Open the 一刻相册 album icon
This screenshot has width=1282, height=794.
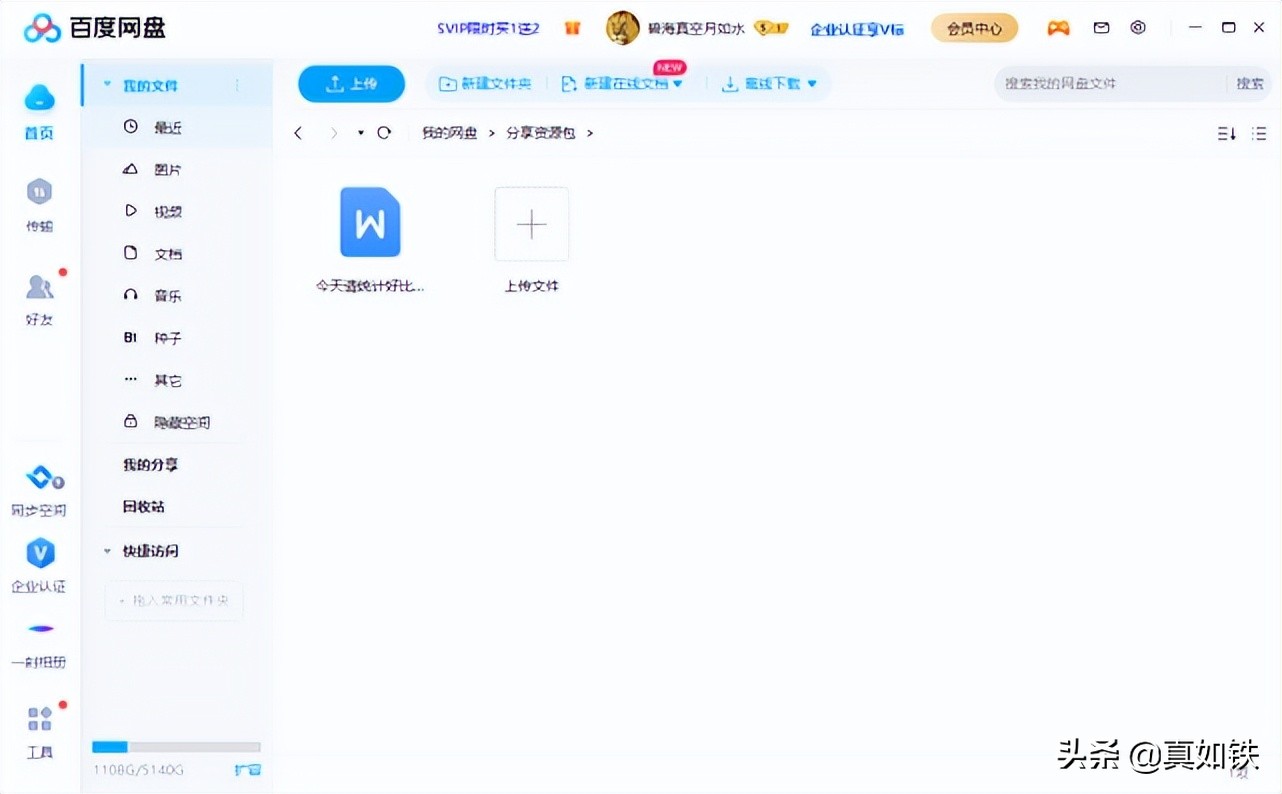[39, 638]
